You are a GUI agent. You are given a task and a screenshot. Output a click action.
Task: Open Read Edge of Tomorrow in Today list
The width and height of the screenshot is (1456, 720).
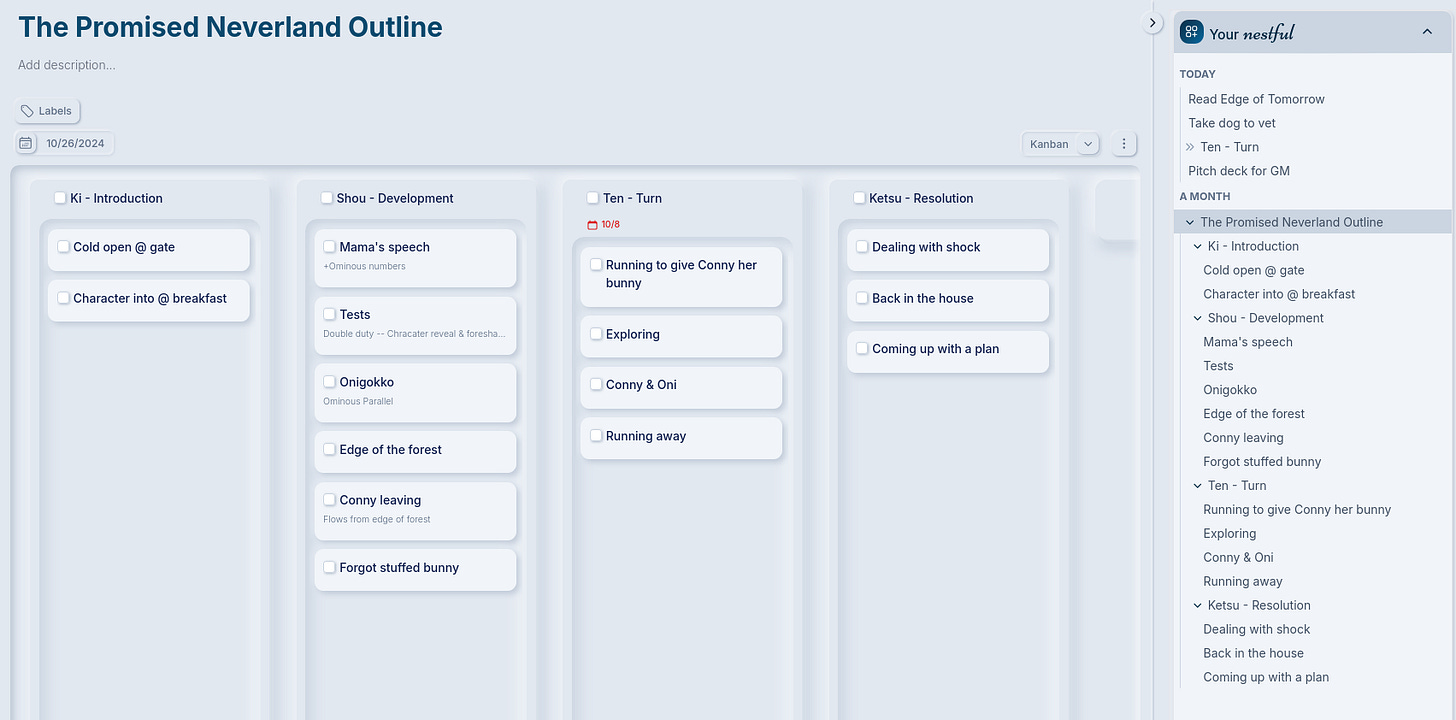point(1256,99)
